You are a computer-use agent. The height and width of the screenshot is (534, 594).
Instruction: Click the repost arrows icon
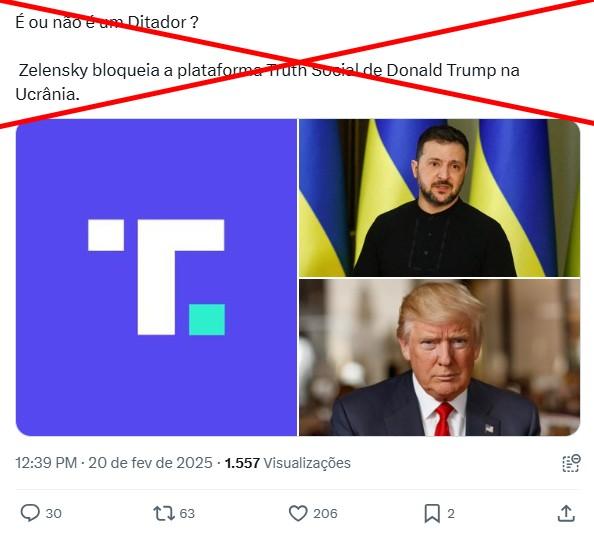pyautogui.click(x=164, y=514)
